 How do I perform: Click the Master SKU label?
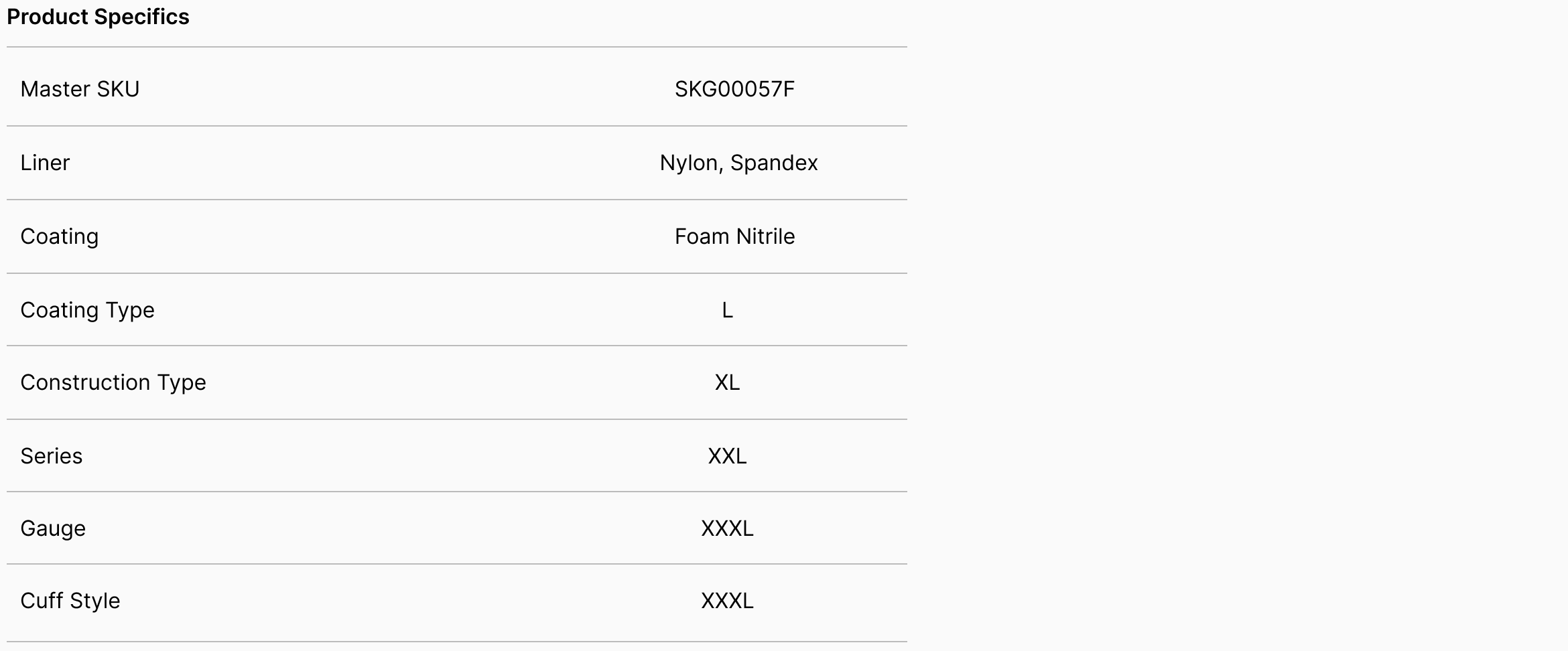click(x=80, y=89)
